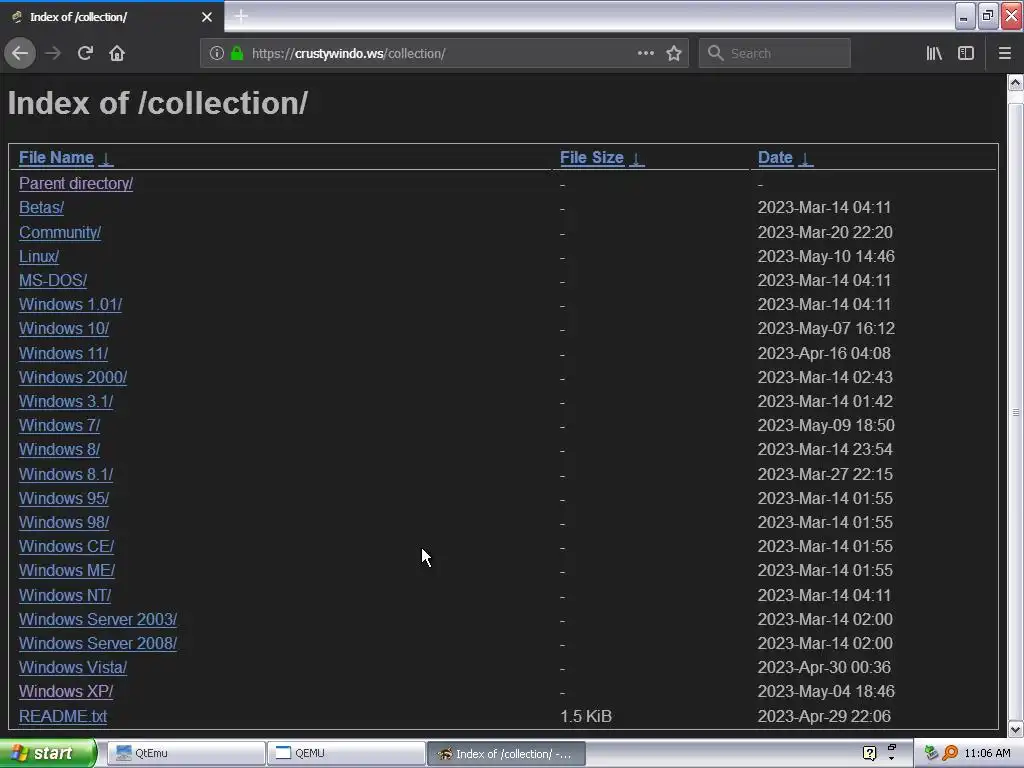Click the vertical scrollbar thumb
Image resolution: width=1024 pixels, height=768 pixels.
(1015, 411)
